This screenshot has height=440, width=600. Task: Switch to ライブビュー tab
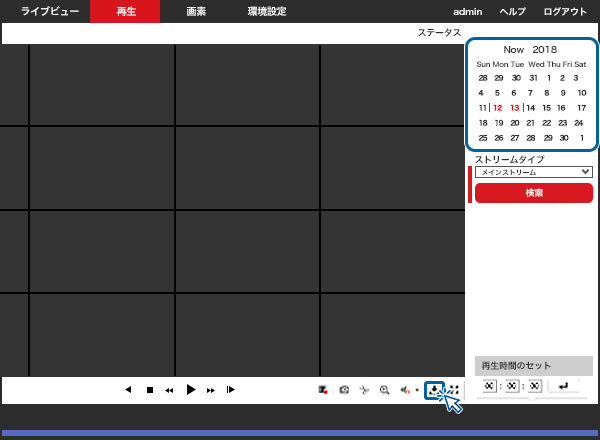tap(50, 11)
